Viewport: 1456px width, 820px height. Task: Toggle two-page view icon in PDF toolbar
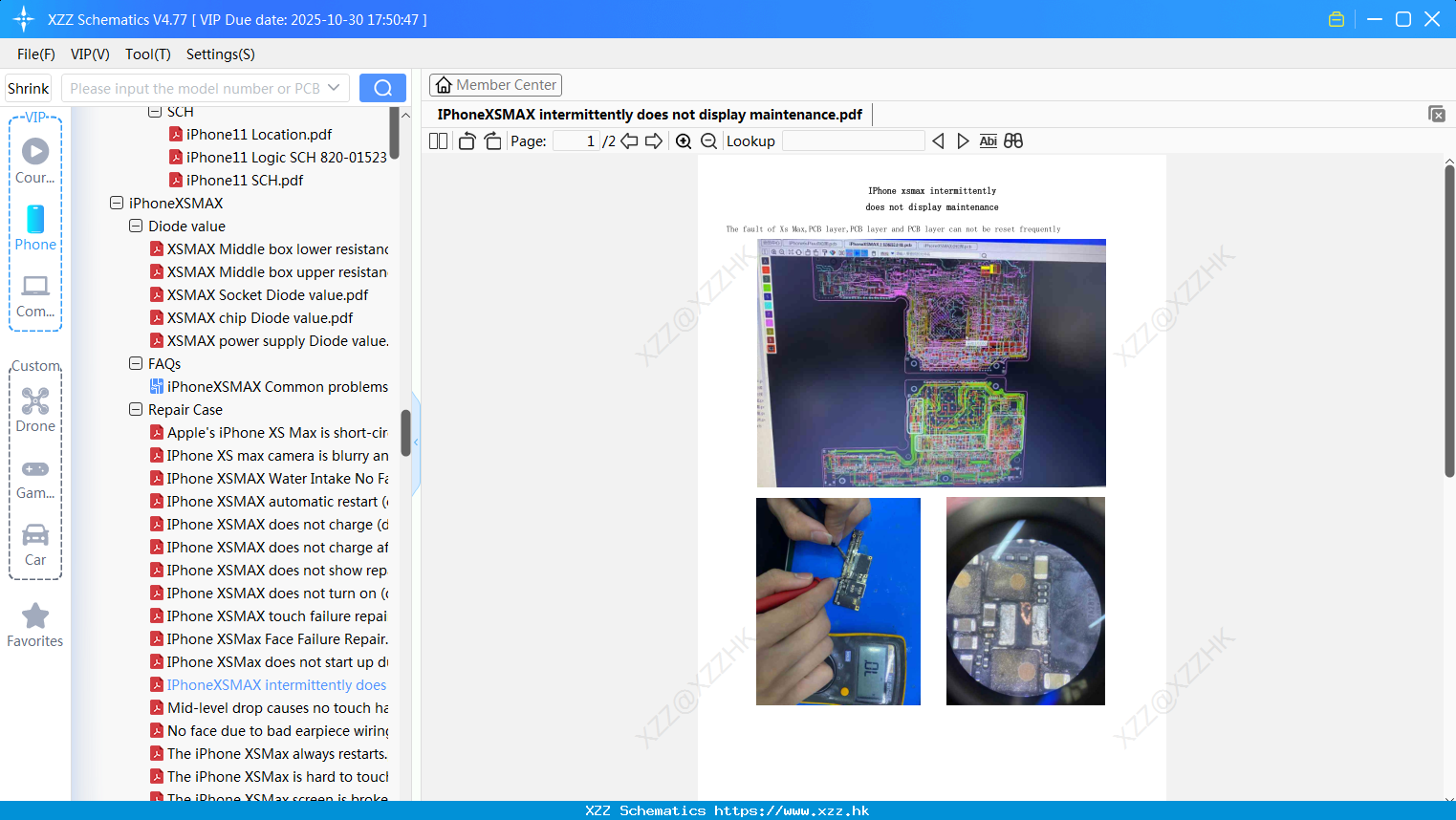[x=438, y=141]
